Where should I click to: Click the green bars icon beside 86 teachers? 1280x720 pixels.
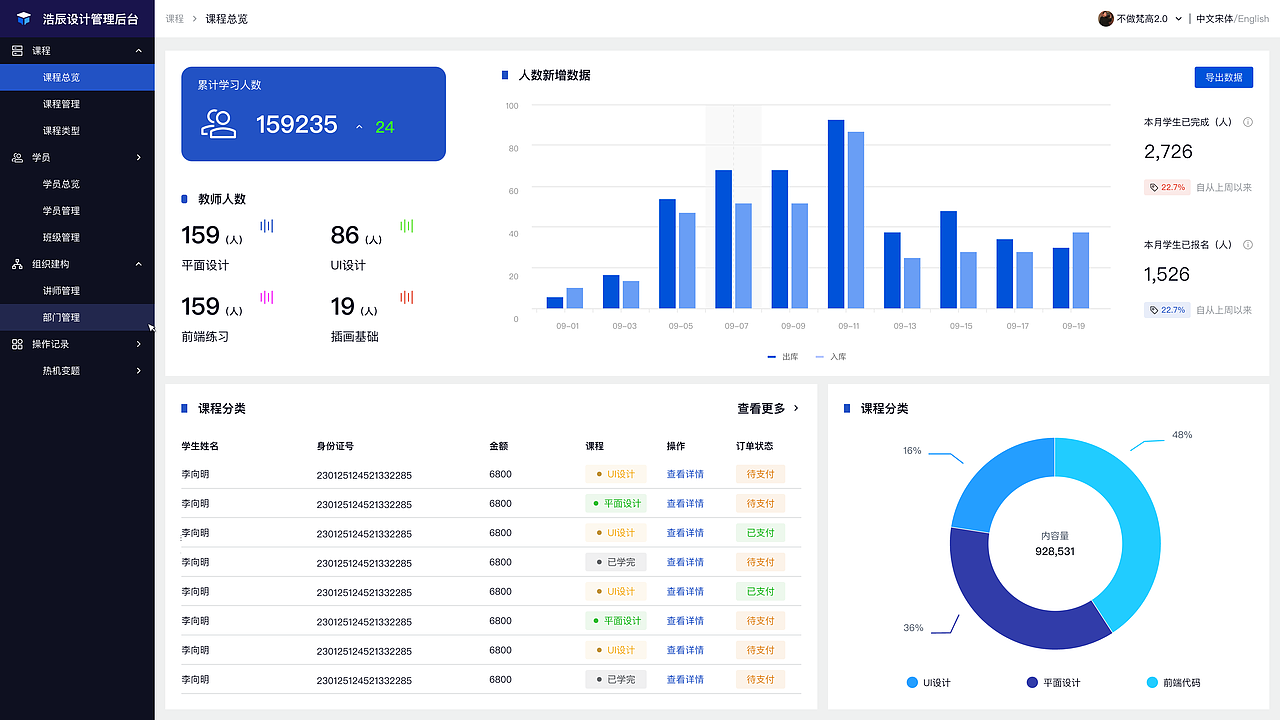coord(407,226)
